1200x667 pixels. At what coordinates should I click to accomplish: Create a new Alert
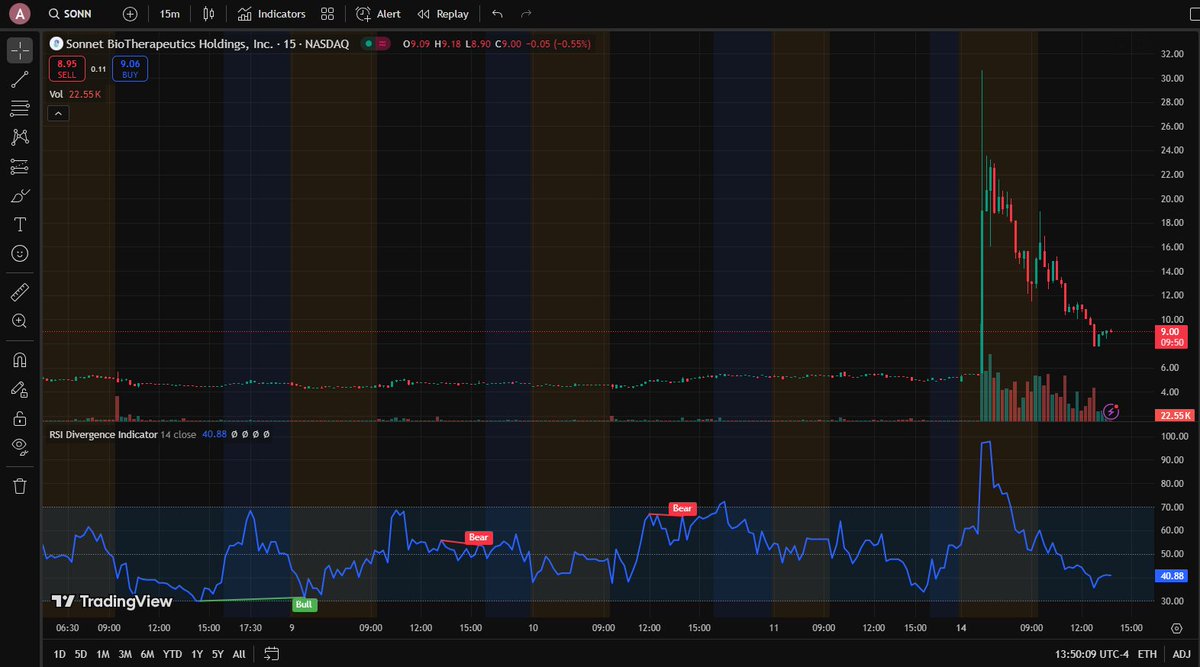coord(379,14)
